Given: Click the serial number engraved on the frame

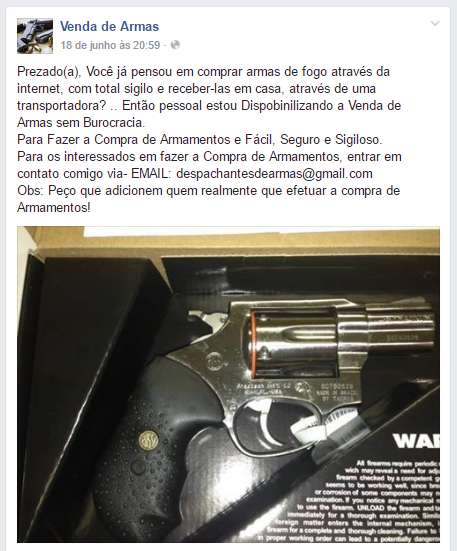Looking at the screenshot, I should pyautogui.click(x=337, y=386).
